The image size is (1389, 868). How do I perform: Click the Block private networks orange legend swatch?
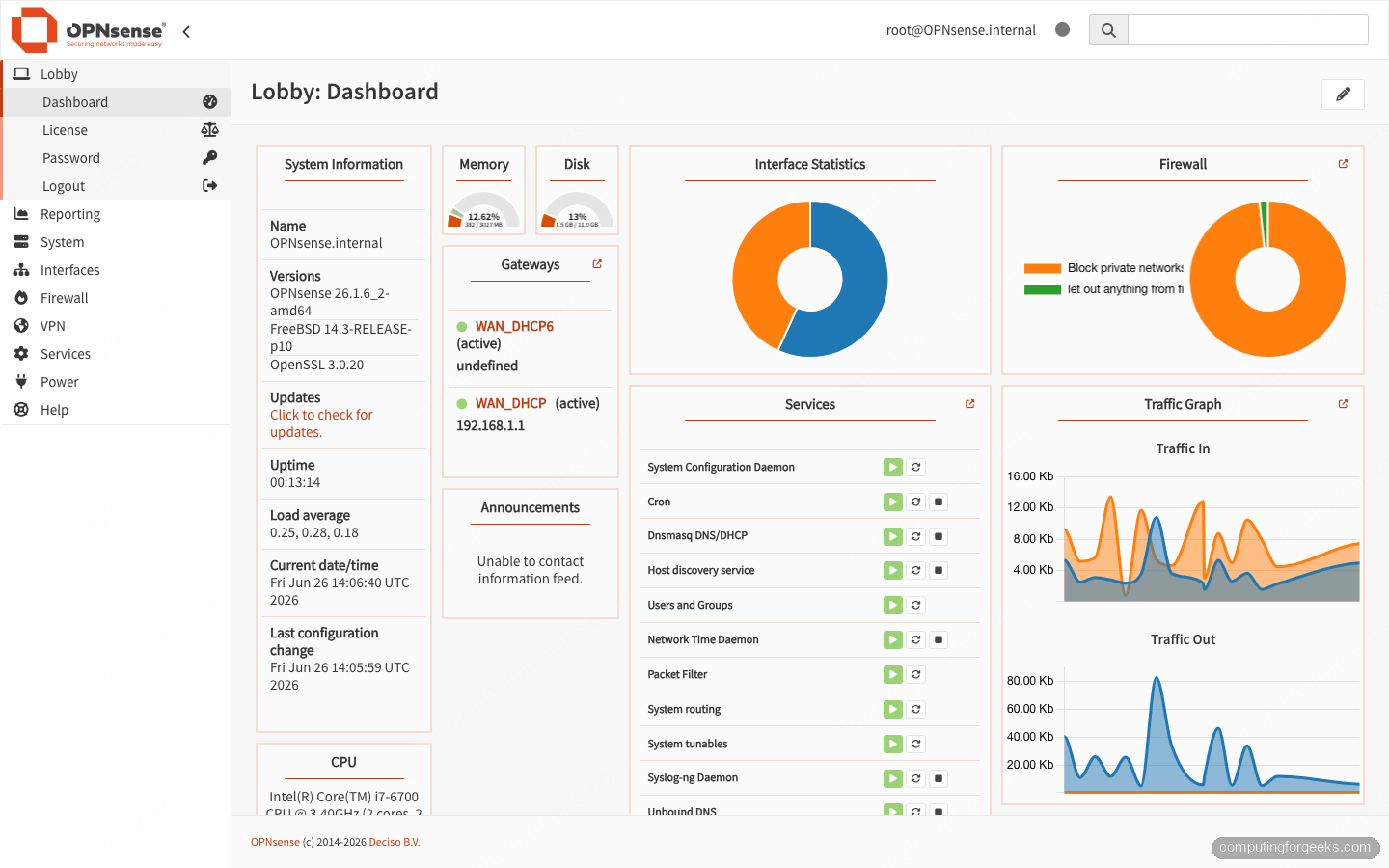pos(1043,268)
